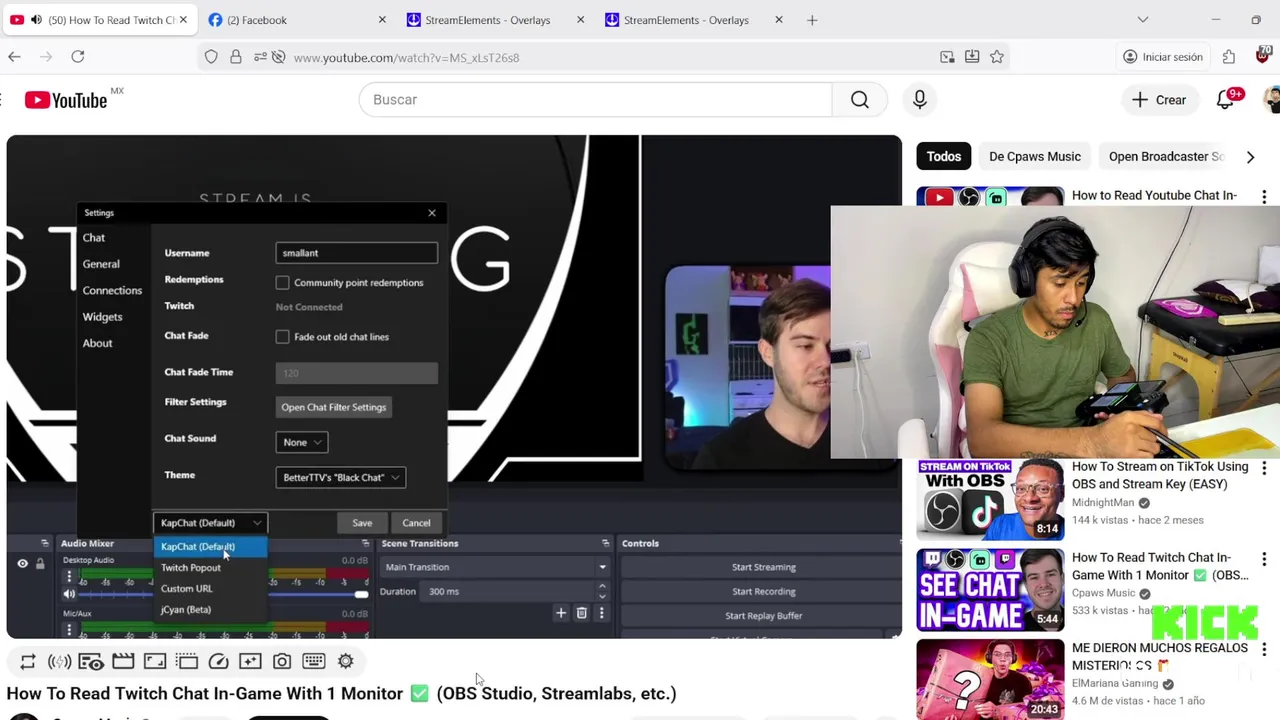
Task: Click the YouTube logo
Action: click(x=66, y=100)
